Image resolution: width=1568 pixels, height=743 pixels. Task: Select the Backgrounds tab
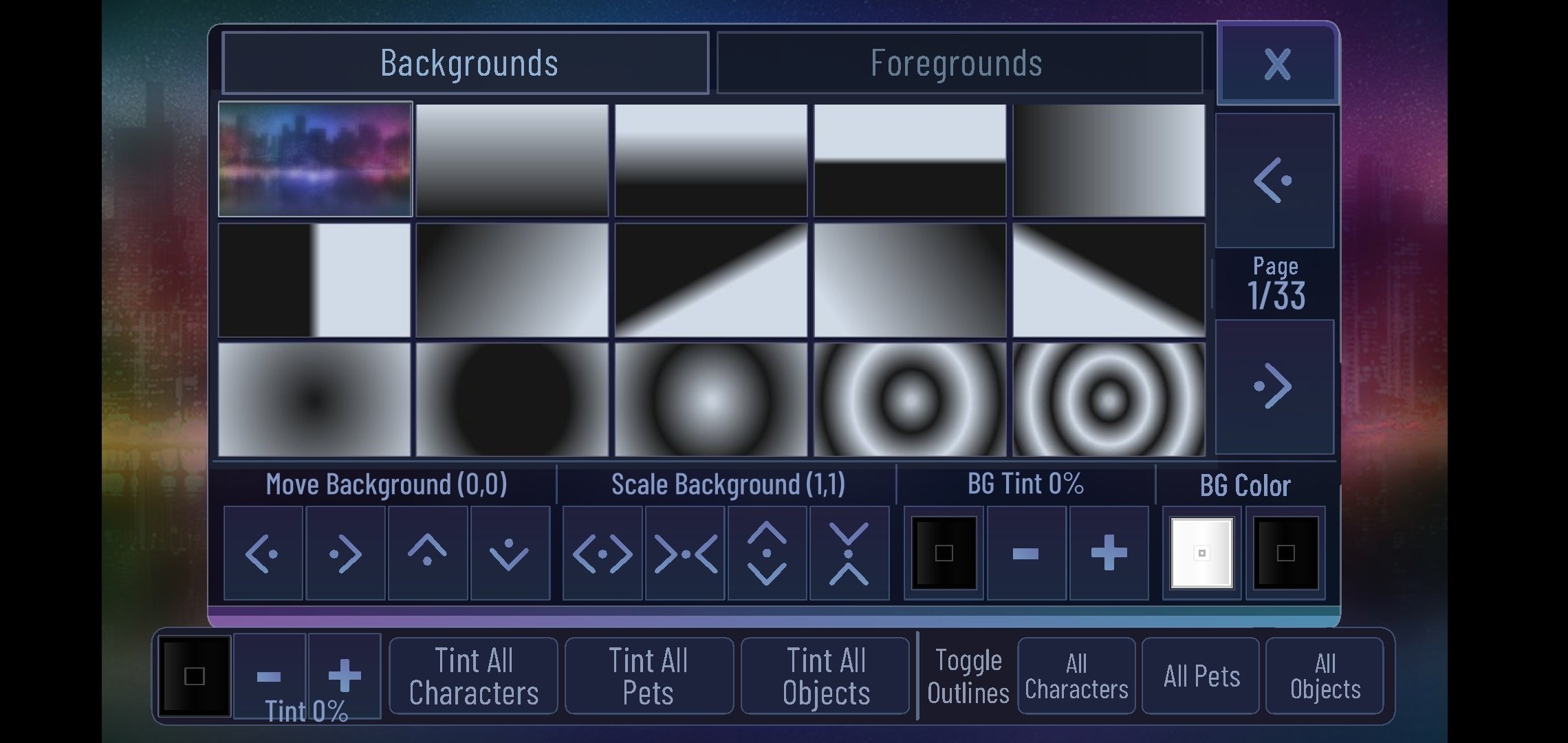(466, 63)
